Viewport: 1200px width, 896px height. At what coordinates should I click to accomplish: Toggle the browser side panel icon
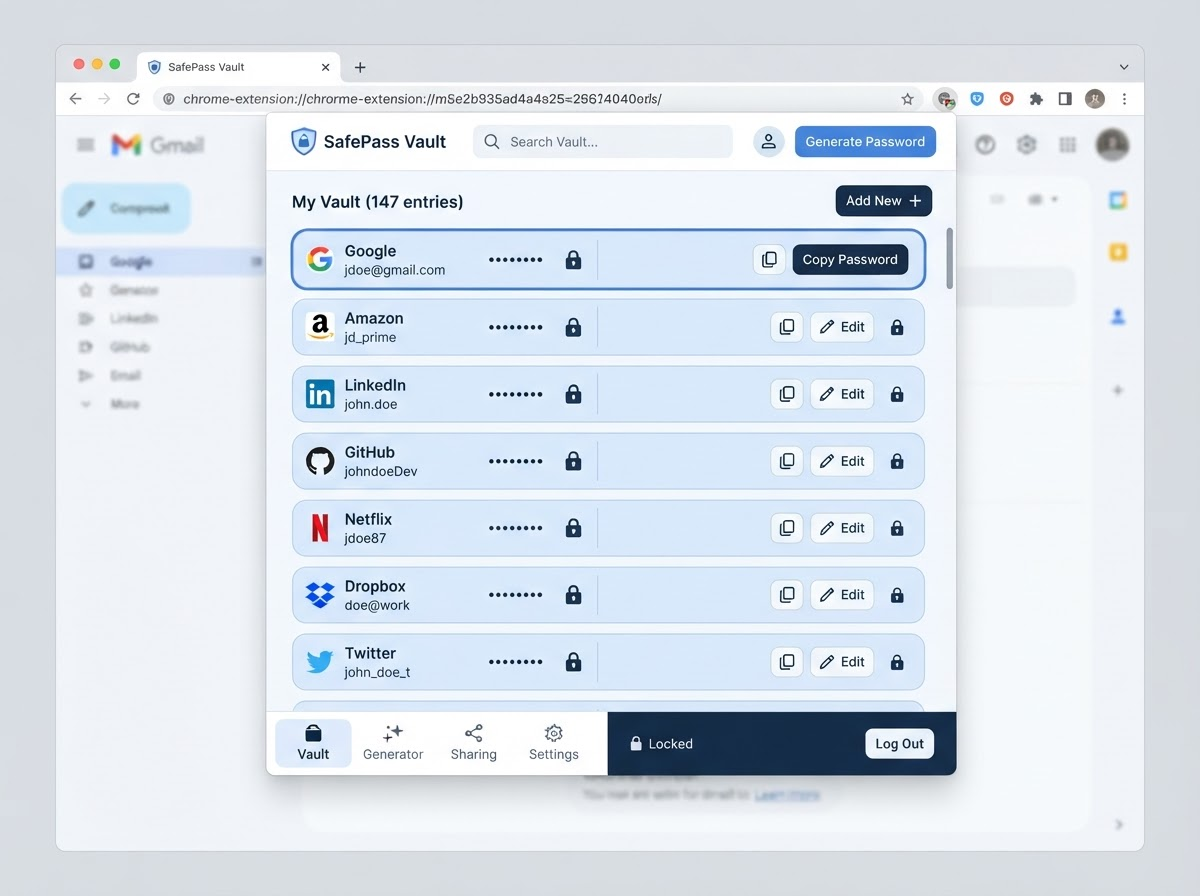point(1065,99)
